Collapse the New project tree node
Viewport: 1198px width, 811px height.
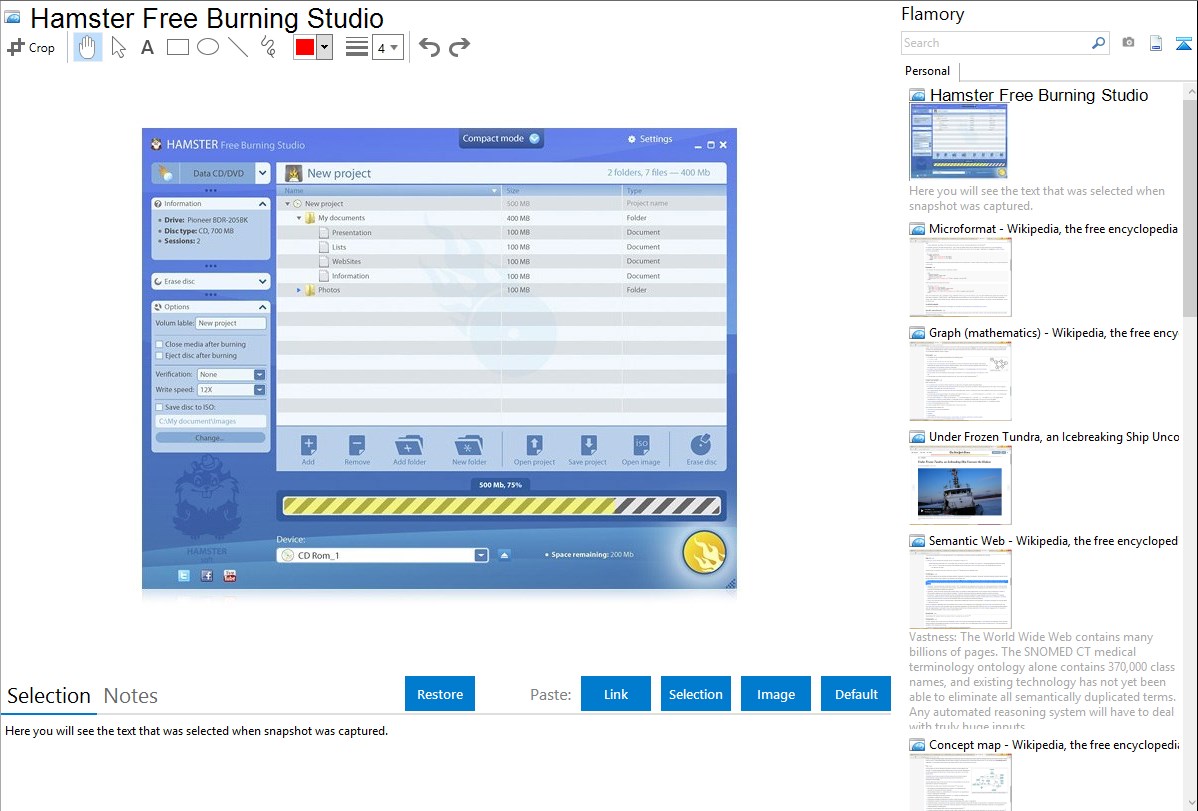point(288,204)
